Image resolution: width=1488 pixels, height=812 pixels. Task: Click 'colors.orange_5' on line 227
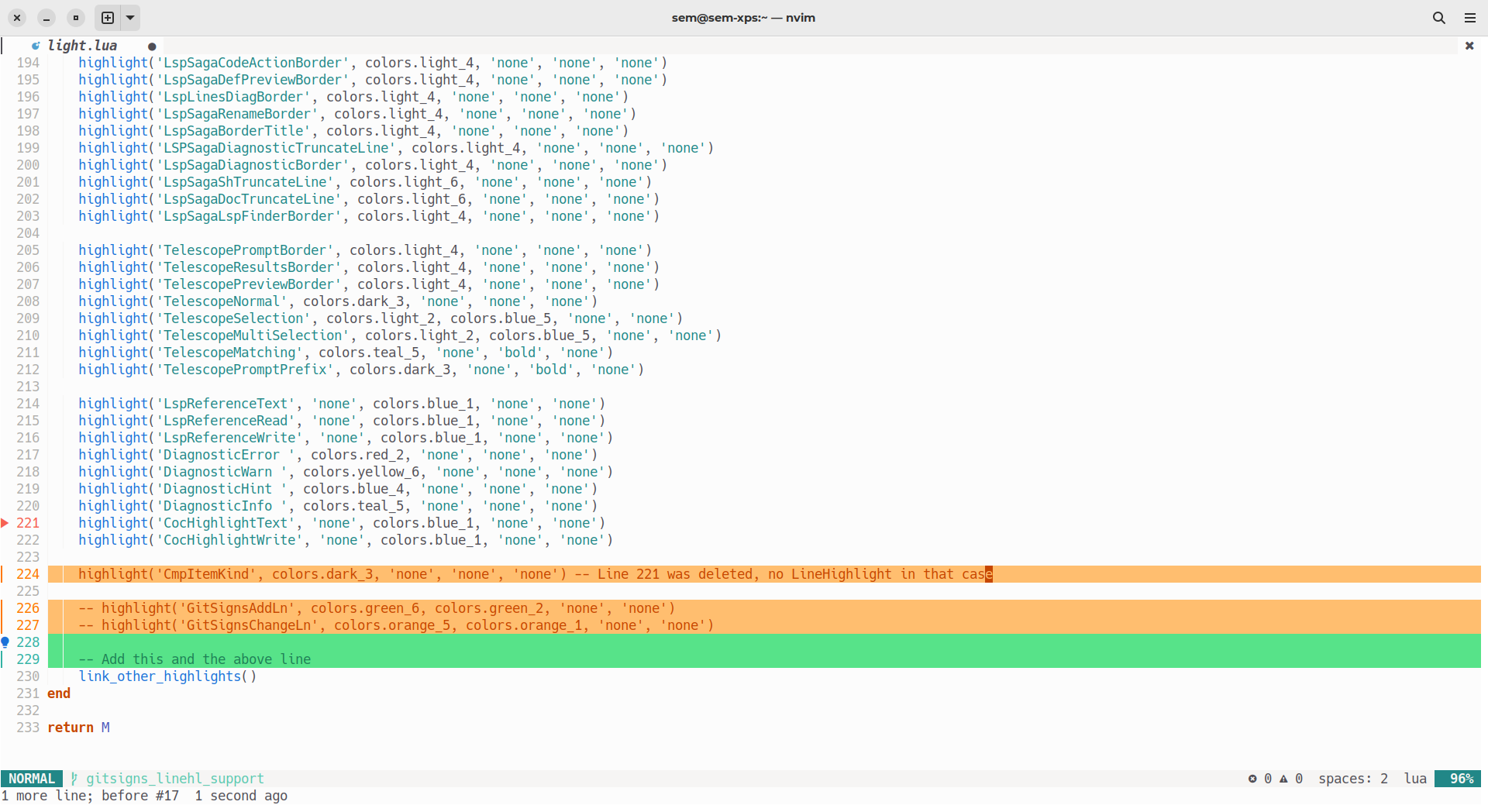coord(392,625)
